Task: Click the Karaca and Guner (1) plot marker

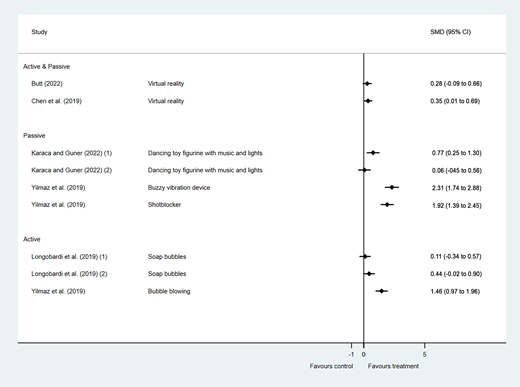Action: (x=373, y=153)
